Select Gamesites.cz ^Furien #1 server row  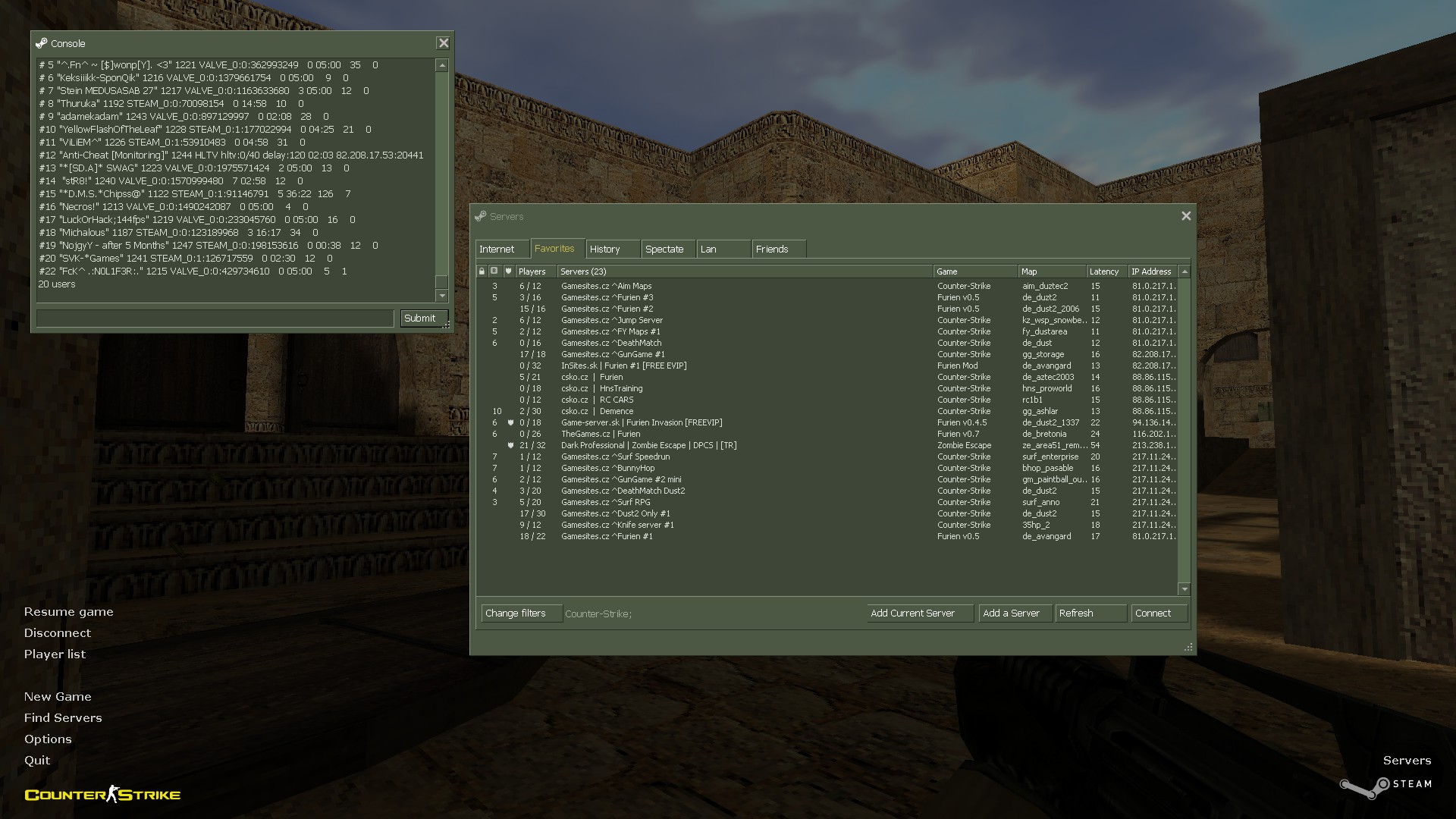pyautogui.click(x=827, y=536)
